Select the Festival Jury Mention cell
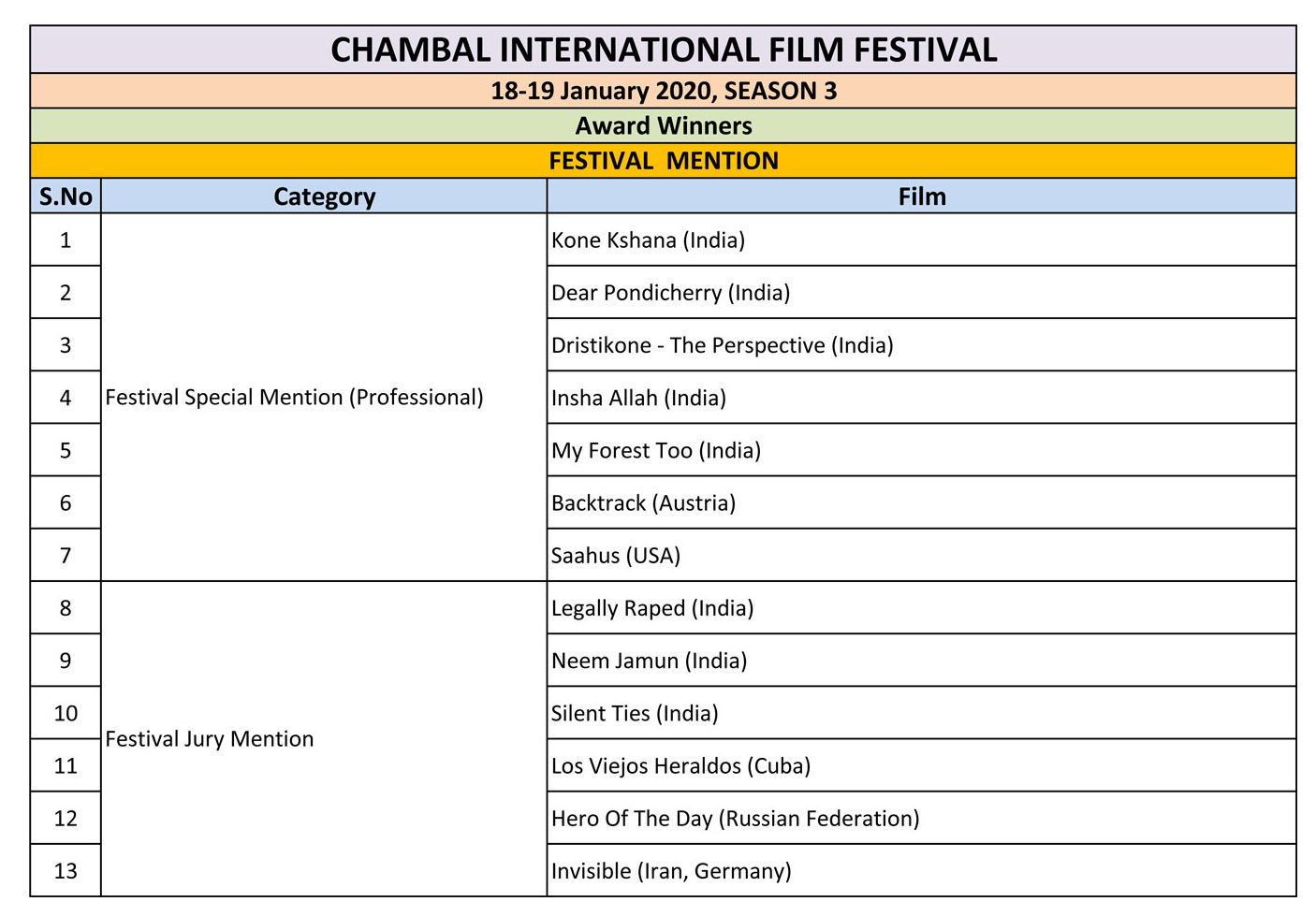The height and width of the screenshot is (916, 1316). [x=324, y=738]
